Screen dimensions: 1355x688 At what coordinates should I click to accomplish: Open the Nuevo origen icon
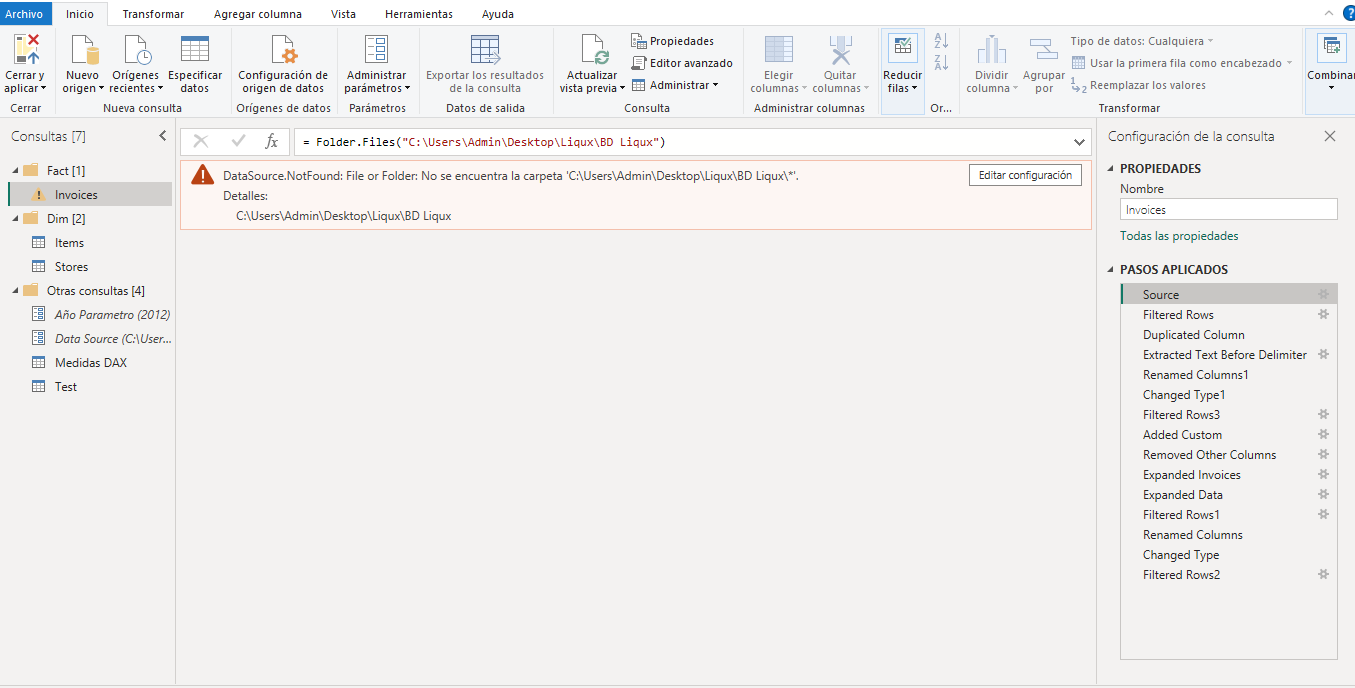coord(84,50)
